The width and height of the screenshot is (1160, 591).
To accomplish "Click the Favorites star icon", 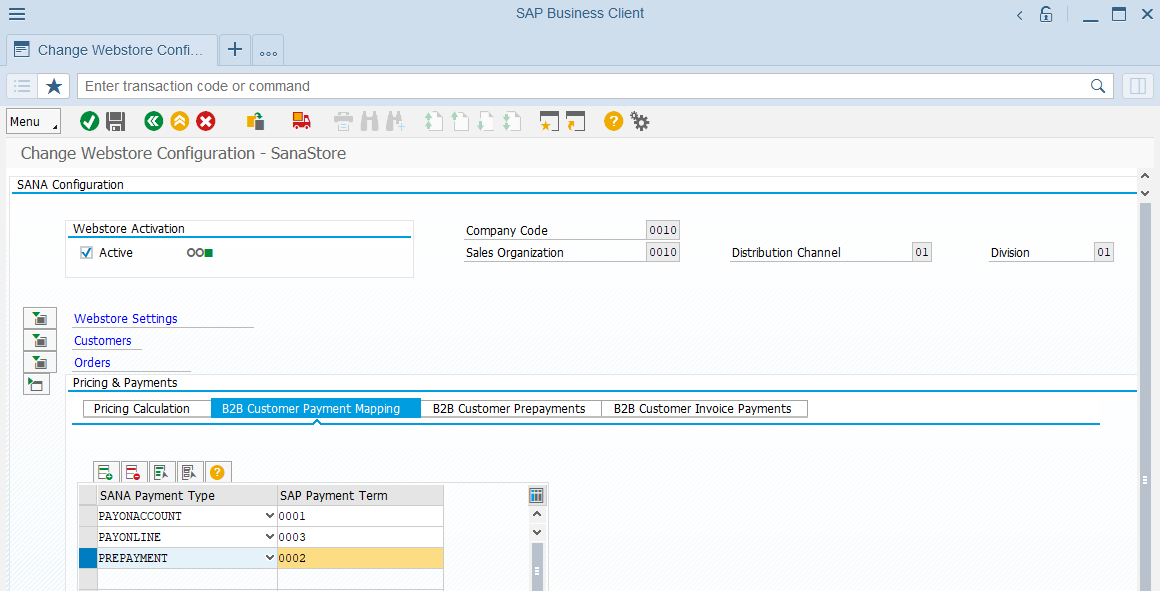I will click(54, 87).
